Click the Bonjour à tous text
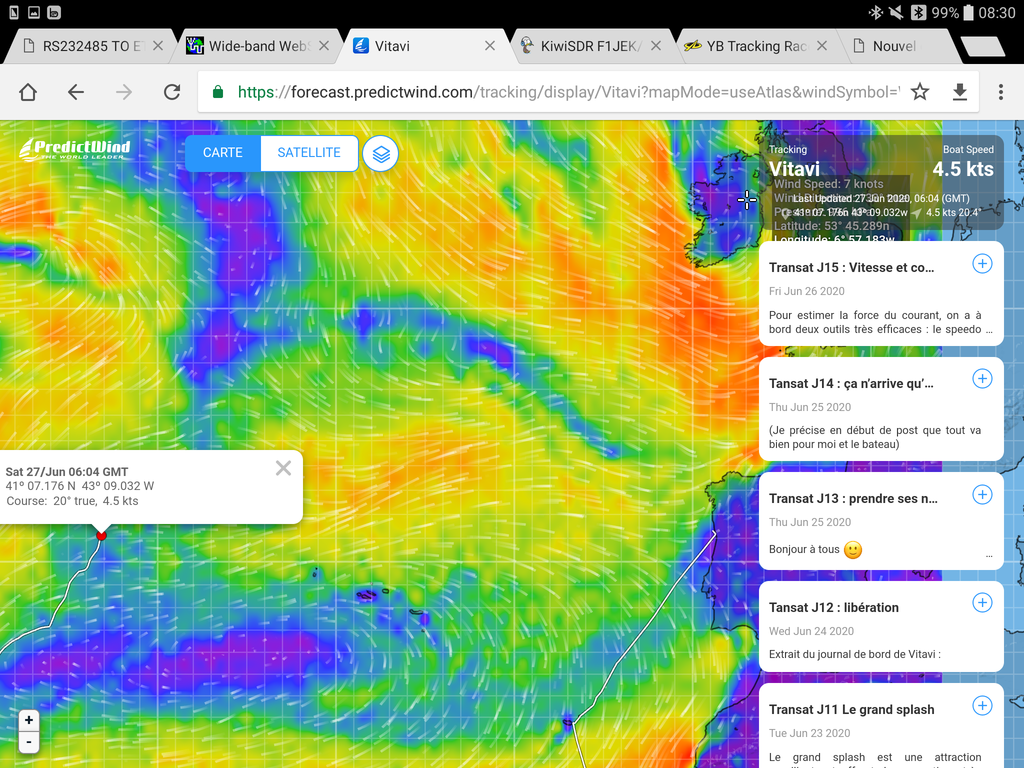Screen dimensions: 1024x768 point(804,549)
